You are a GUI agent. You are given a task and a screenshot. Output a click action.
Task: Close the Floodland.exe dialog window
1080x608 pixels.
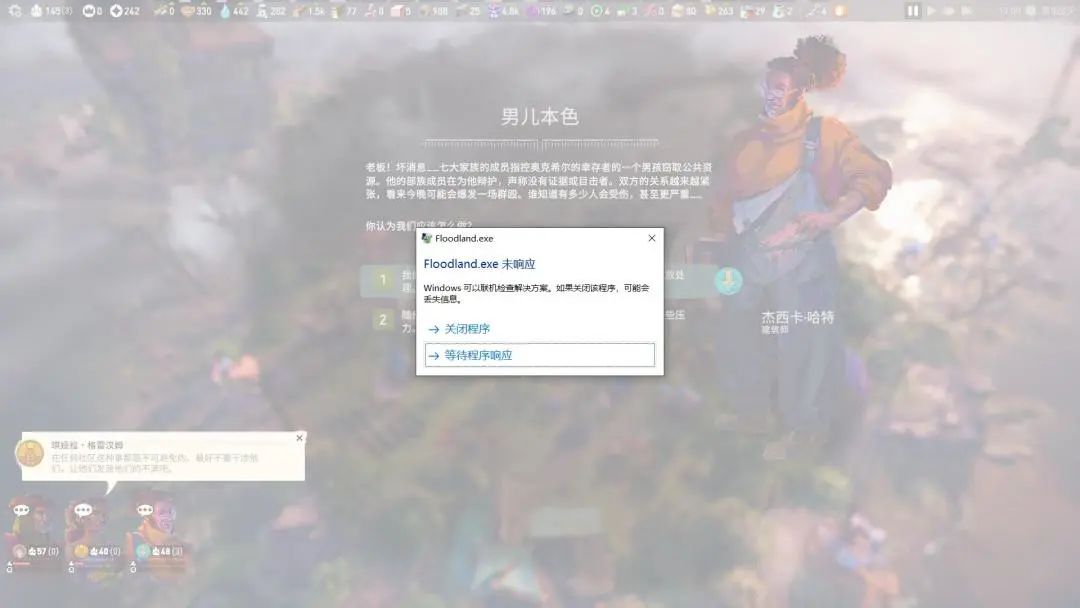pos(651,238)
